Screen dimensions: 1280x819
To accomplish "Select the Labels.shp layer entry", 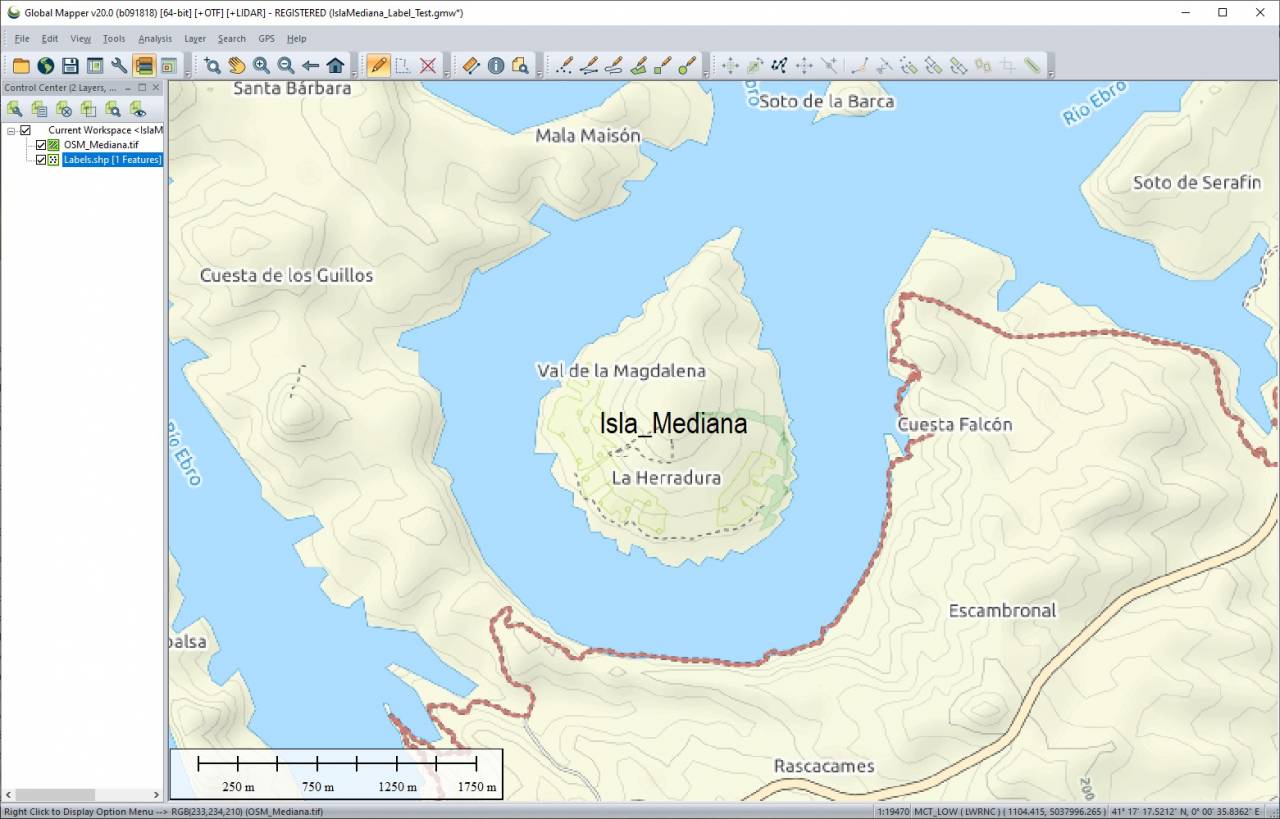I will [112, 160].
